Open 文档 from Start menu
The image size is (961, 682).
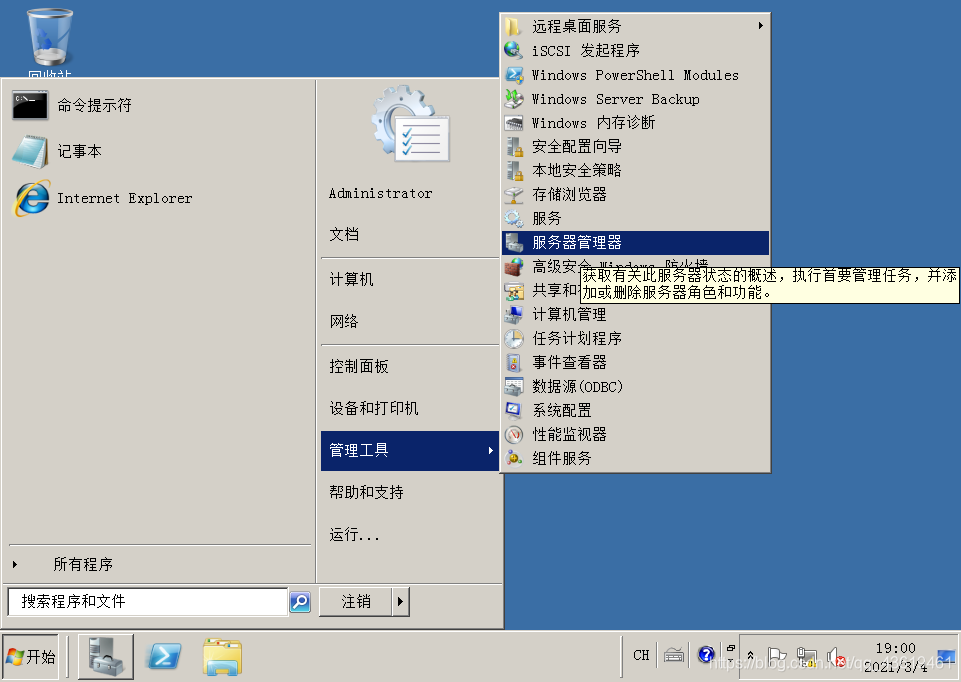point(344,235)
